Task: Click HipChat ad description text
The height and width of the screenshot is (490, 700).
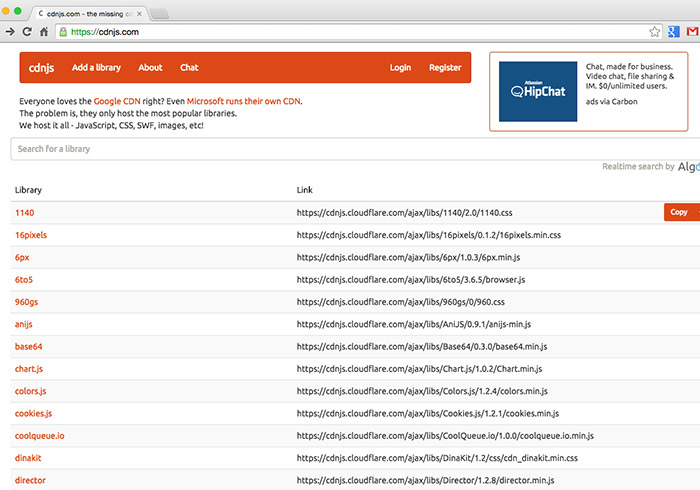Action: (630, 76)
